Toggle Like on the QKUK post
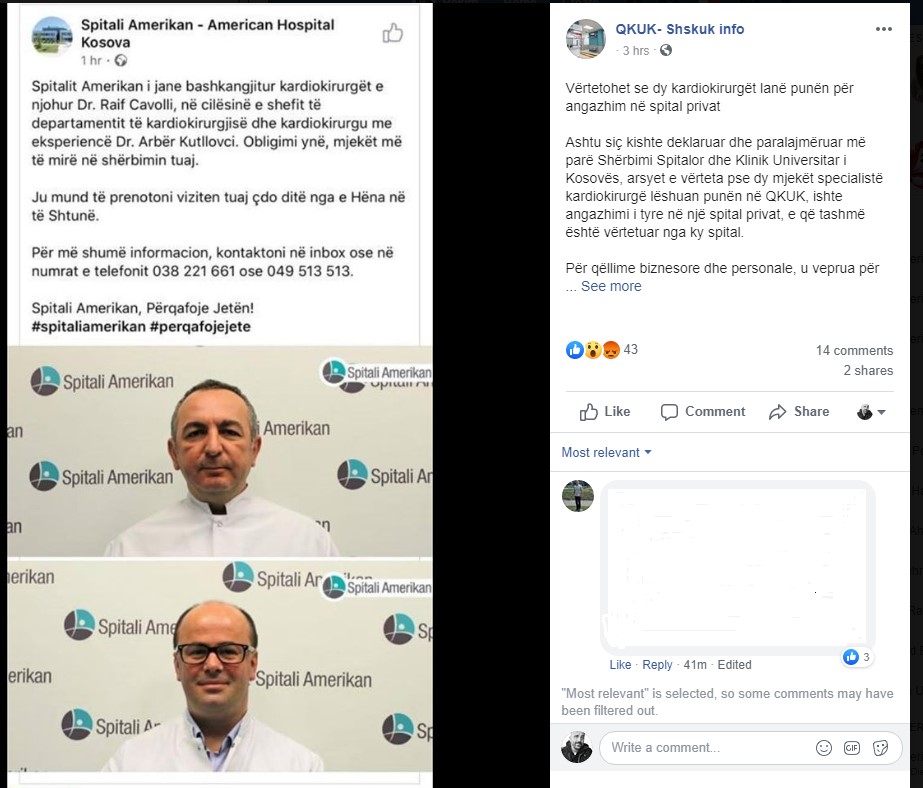 (x=605, y=412)
